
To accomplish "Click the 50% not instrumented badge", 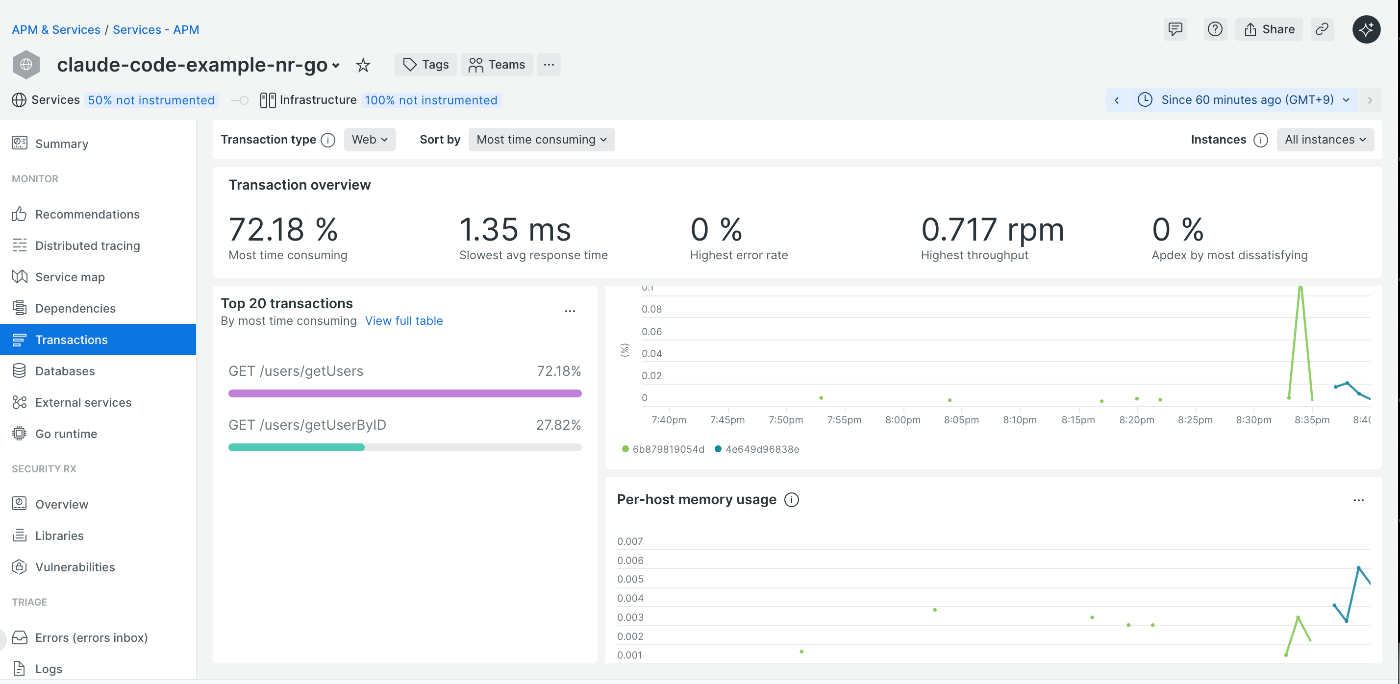I will tap(151, 100).
